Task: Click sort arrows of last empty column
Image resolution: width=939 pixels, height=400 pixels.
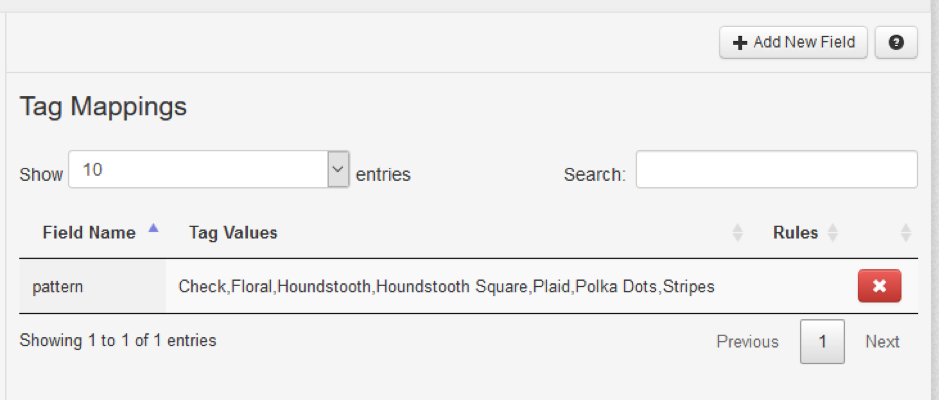Action: 906,233
